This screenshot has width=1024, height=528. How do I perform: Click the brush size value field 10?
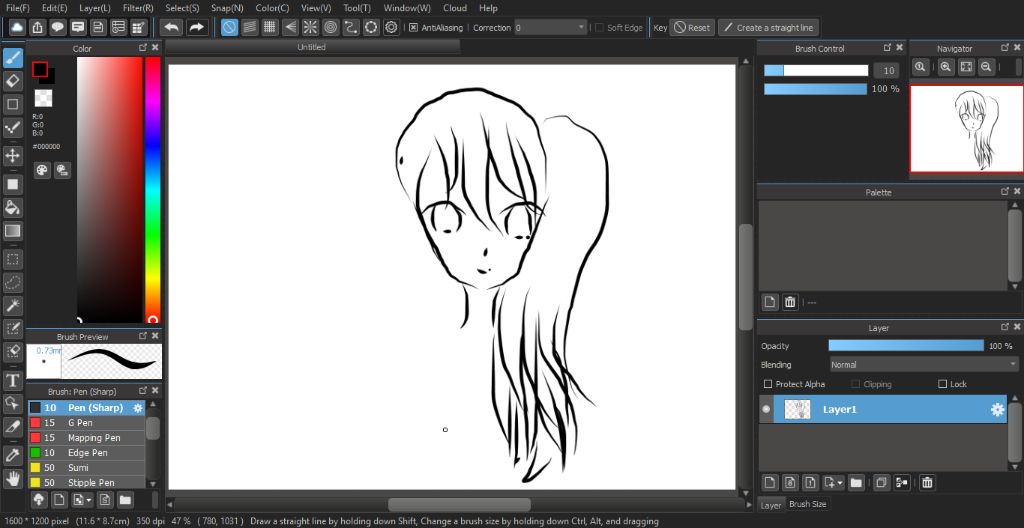tap(887, 71)
